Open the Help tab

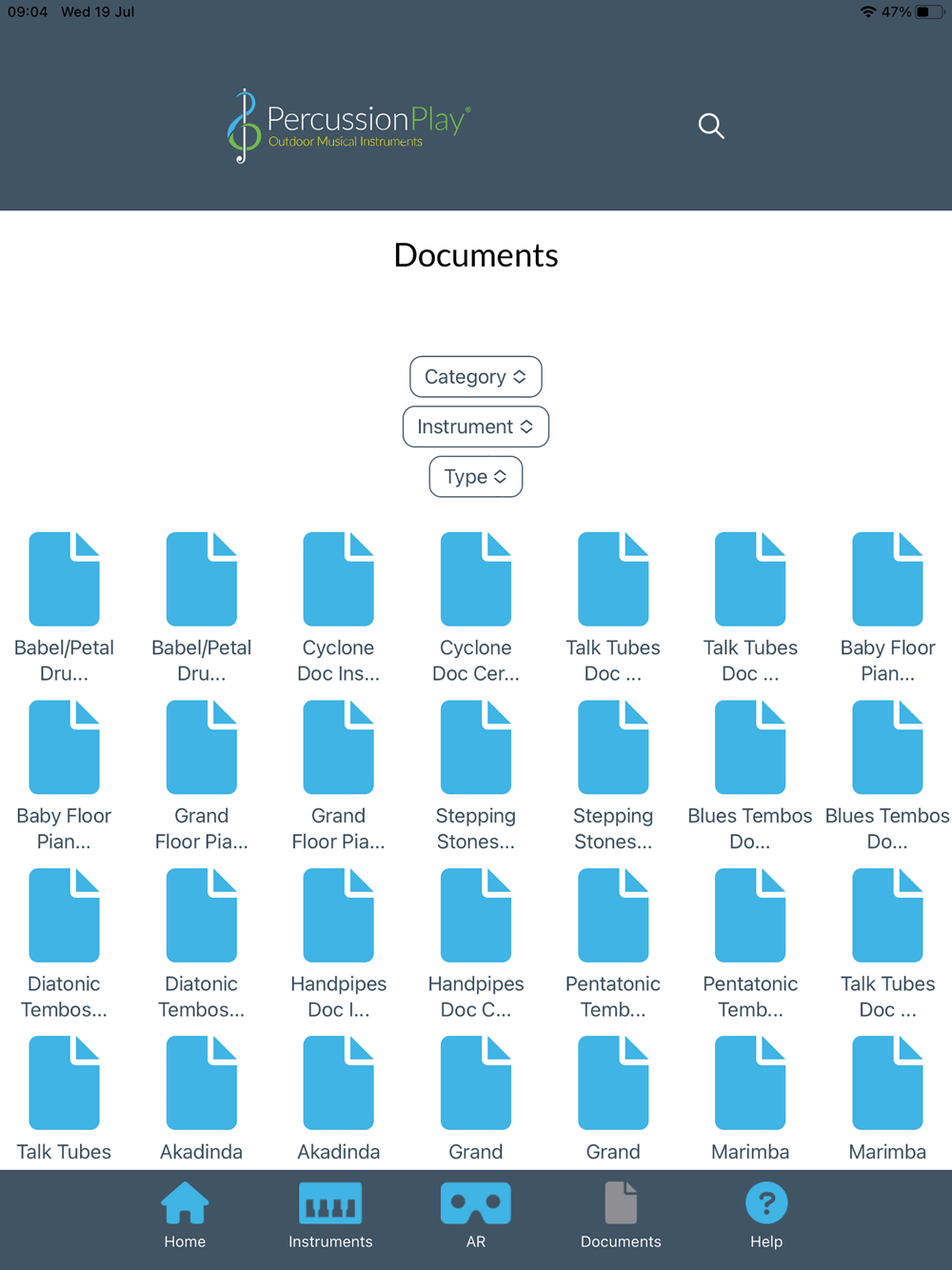(766, 1216)
